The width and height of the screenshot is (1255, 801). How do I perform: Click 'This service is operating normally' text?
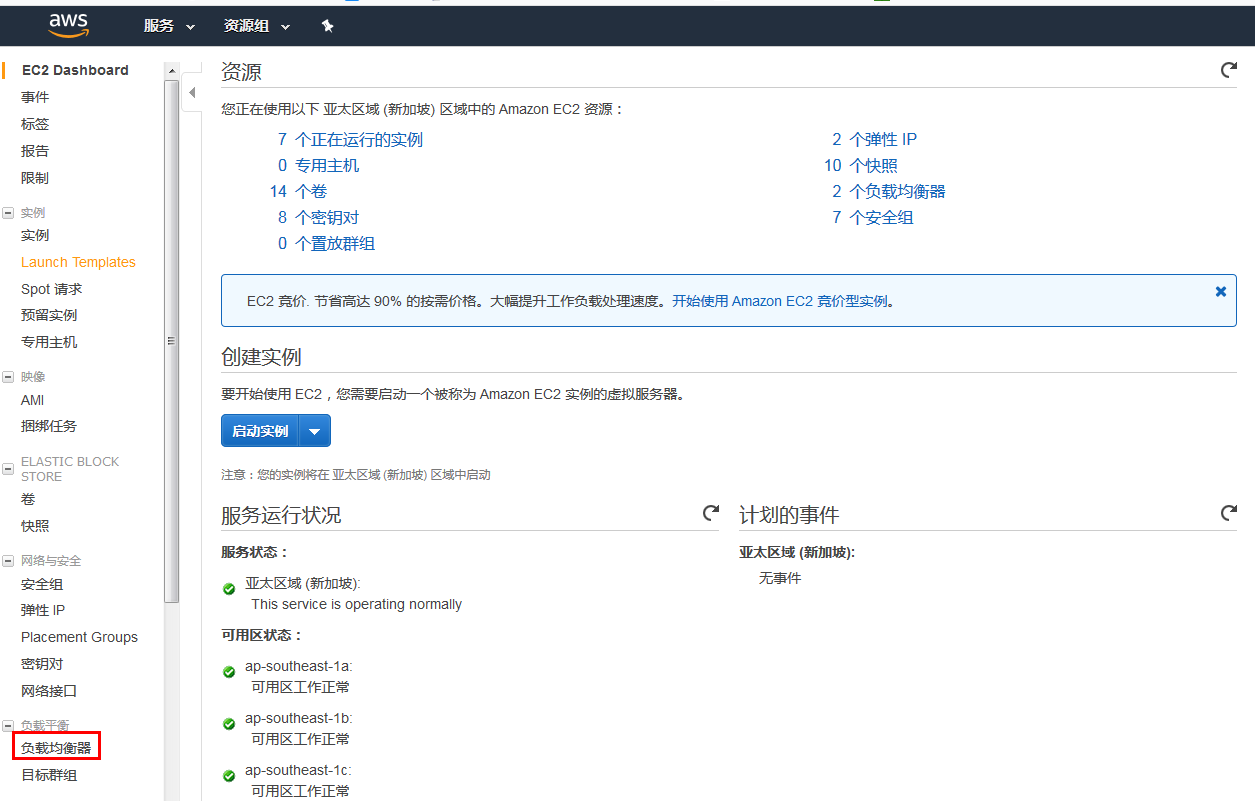tap(357, 604)
